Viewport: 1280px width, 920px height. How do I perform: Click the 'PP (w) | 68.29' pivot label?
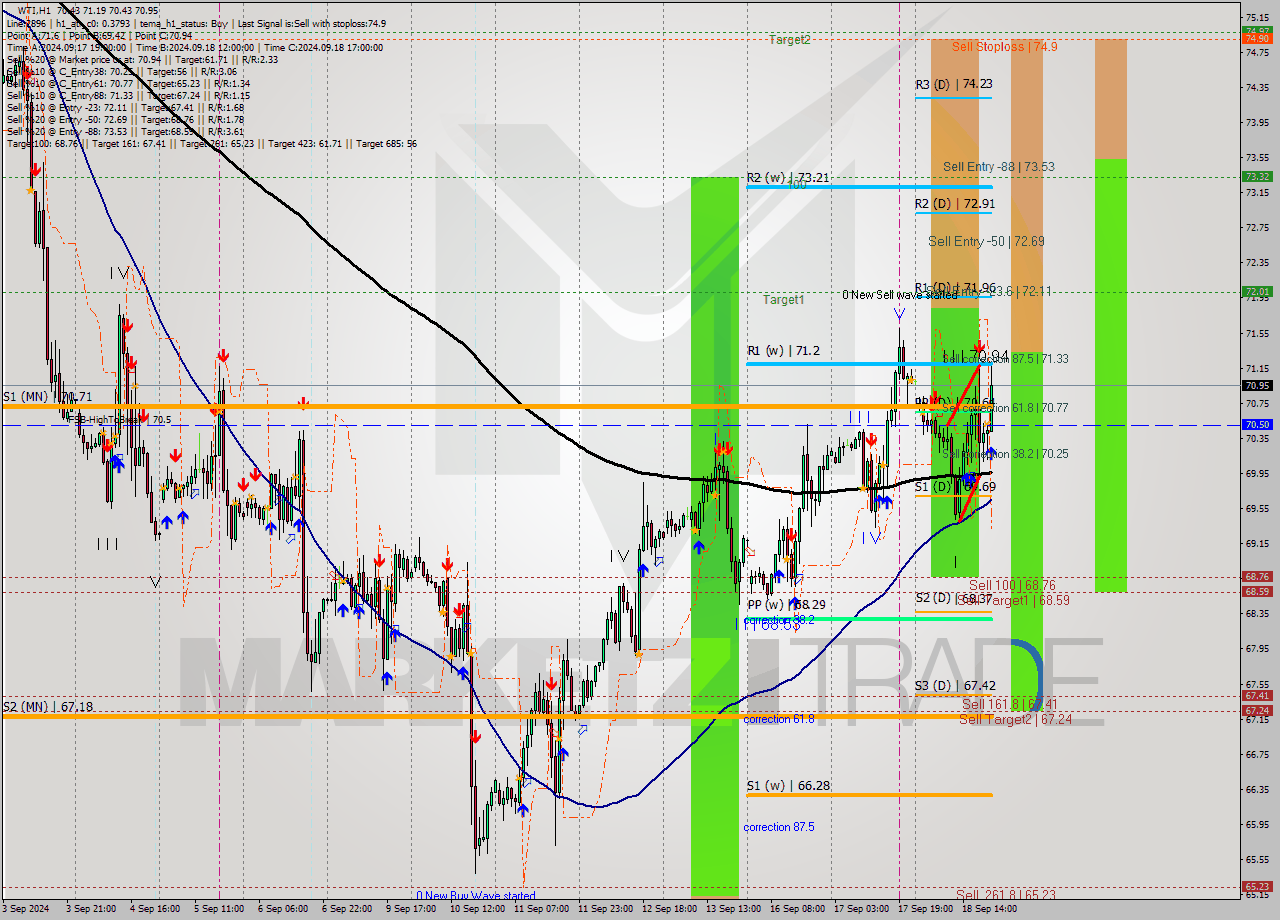[786, 605]
